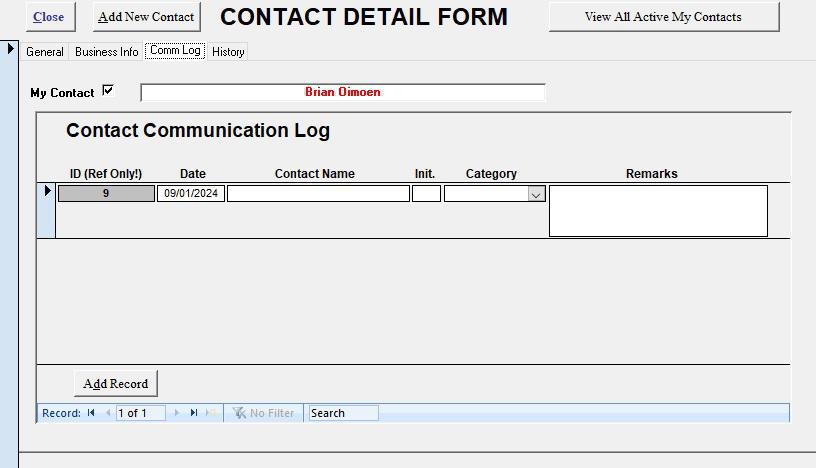Expand the Category dropdown list
Screen dimensions: 816x468
point(536,195)
